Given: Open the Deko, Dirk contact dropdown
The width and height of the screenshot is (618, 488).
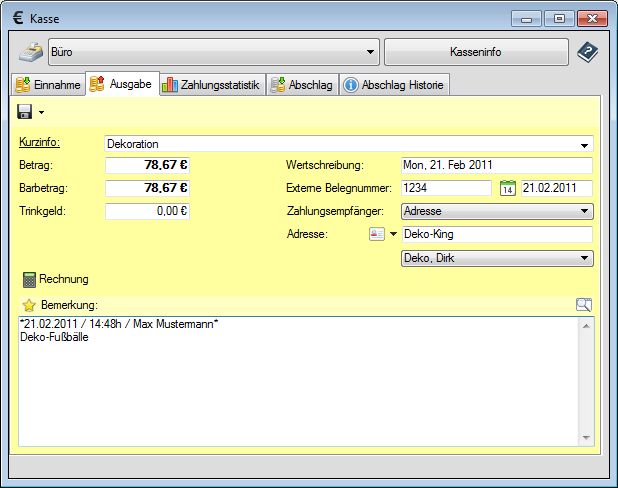Looking at the screenshot, I should 584,258.
